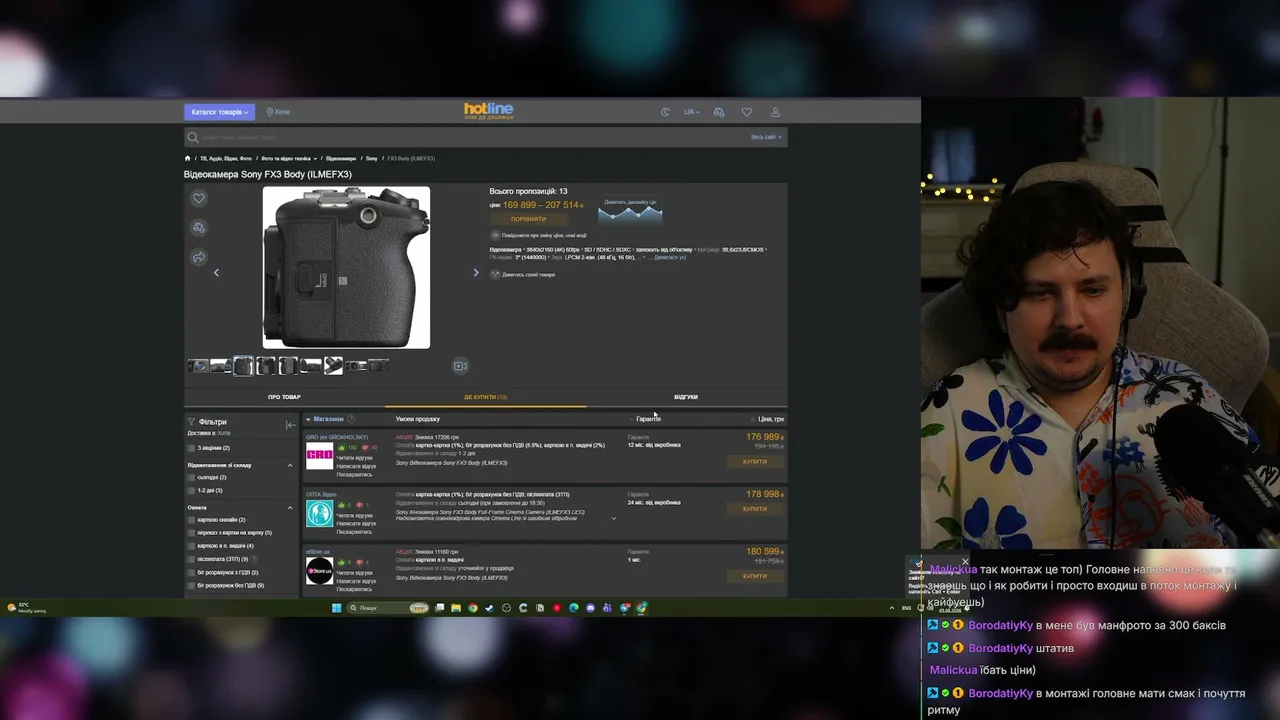The image size is (1280, 720).
Task: Go to the home breadcrumb icon
Action: (x=187, y=158)
